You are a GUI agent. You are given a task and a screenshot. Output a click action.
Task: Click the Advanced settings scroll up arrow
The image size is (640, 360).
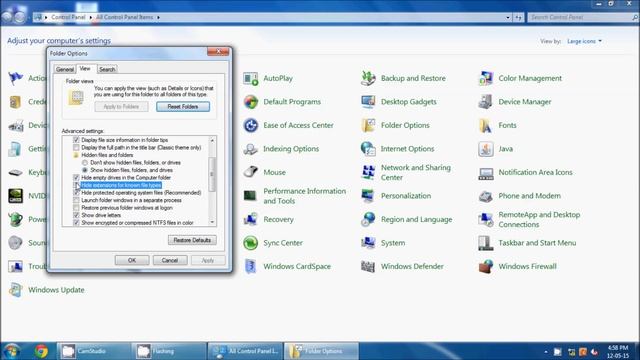pos(212,140)
